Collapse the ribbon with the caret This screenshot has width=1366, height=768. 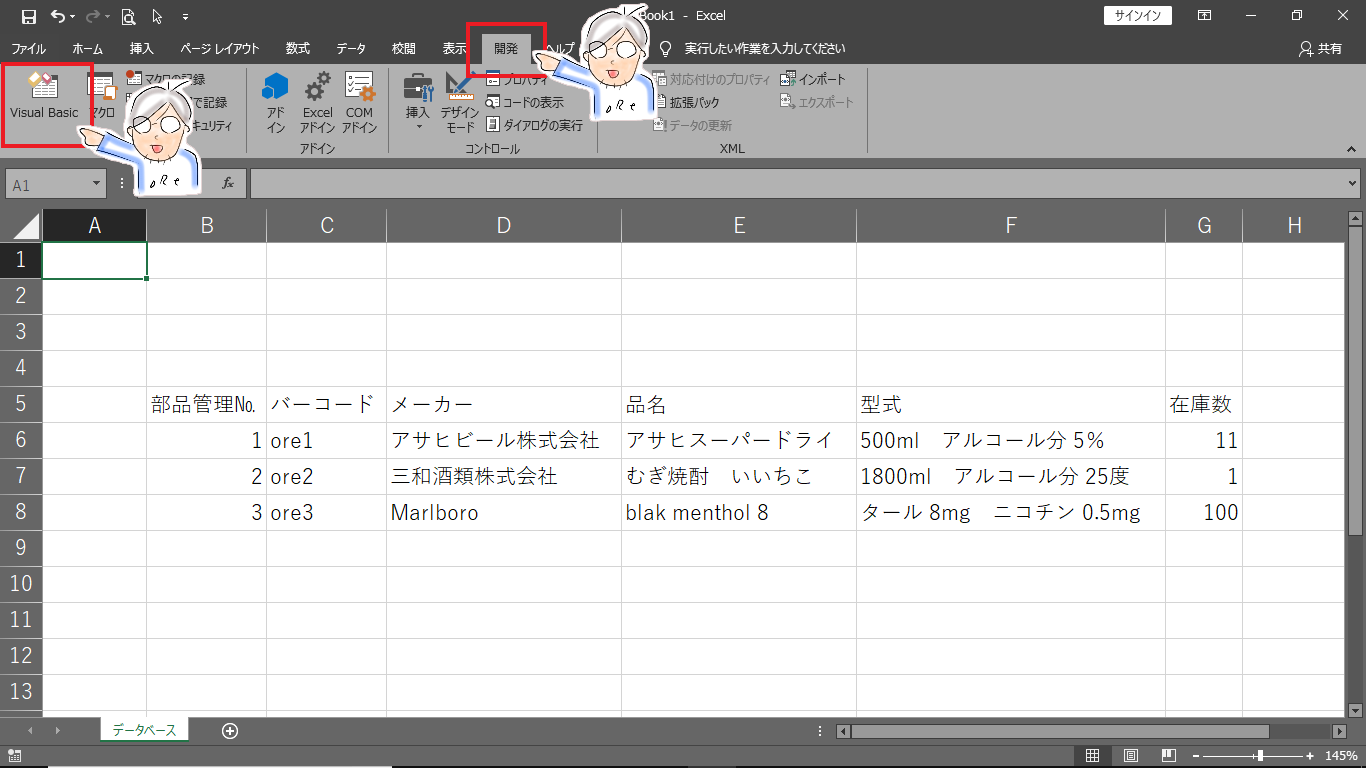pyautogui.click(x=1351, y=149)
